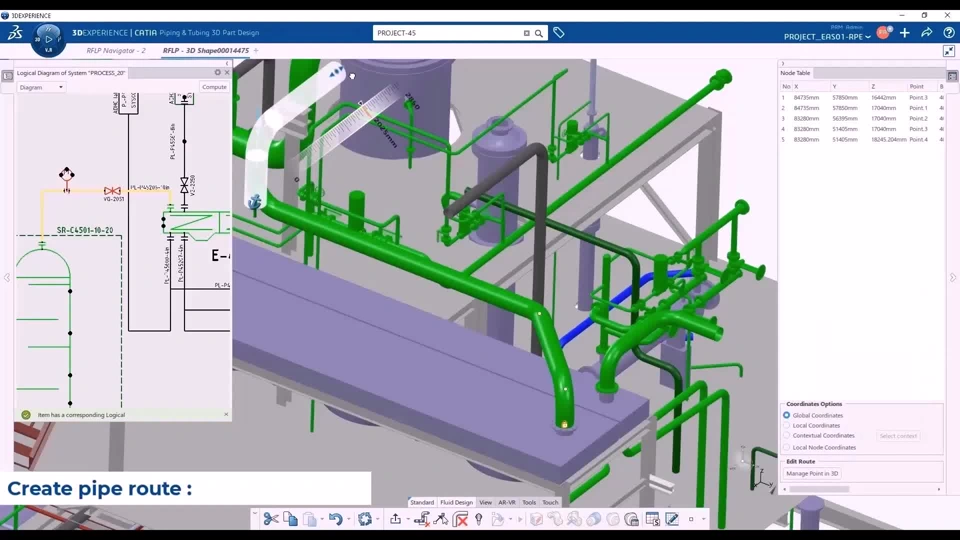This screenshot has height=540, width=960.
Task: Expand PROJECT_EAS01-RPE credentials dropdown
Action: 868,37
